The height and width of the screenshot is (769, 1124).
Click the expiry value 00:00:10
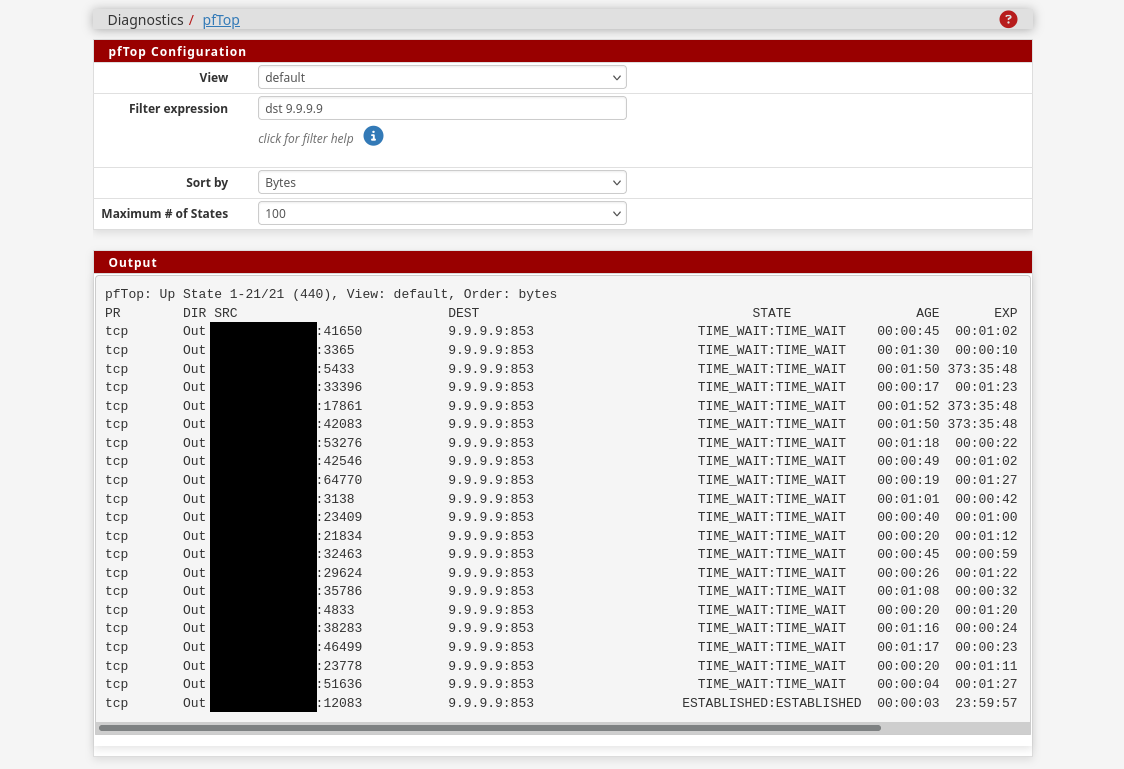(x=986, y=350)
